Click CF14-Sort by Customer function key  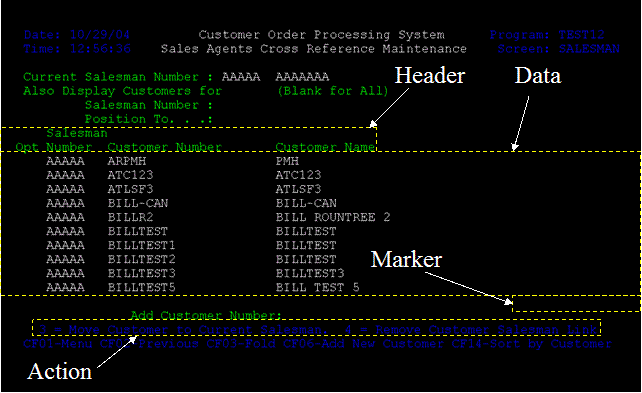coord(532,343)
